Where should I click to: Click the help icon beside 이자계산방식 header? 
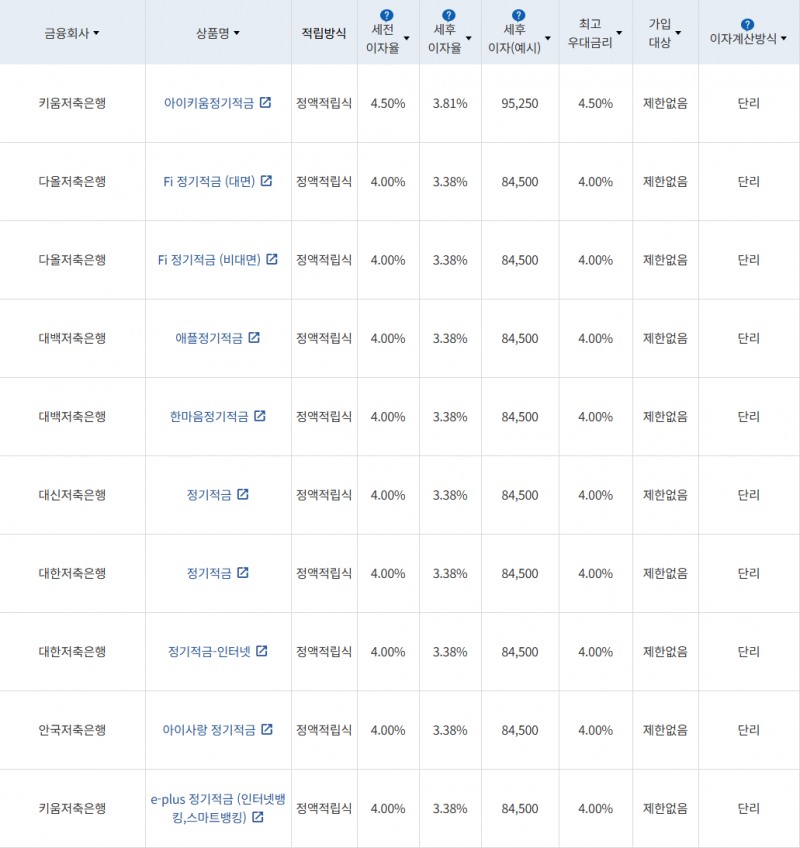click(749, 23)
